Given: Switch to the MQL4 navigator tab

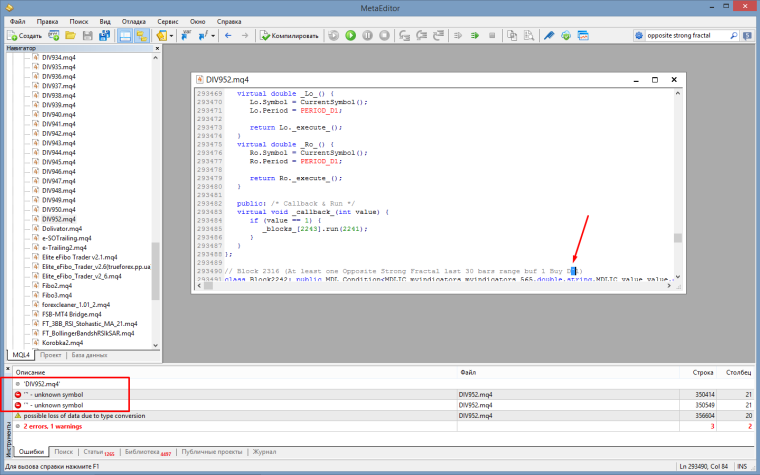Looking at the screenshot, I should click(x=21, y=355).
